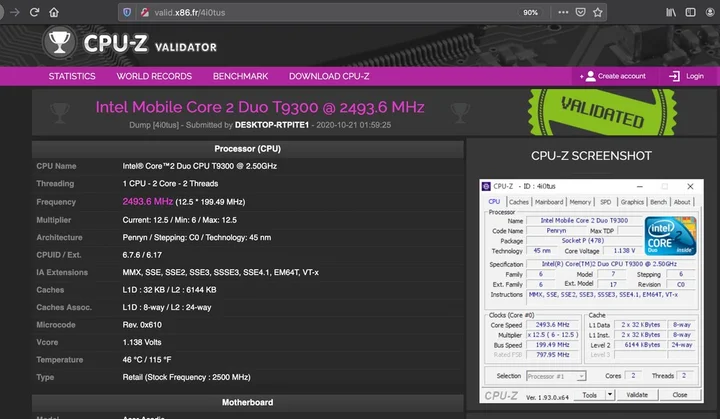Save page to Pocket icon
Screen dimensions: 720x419
pos(580,12)
